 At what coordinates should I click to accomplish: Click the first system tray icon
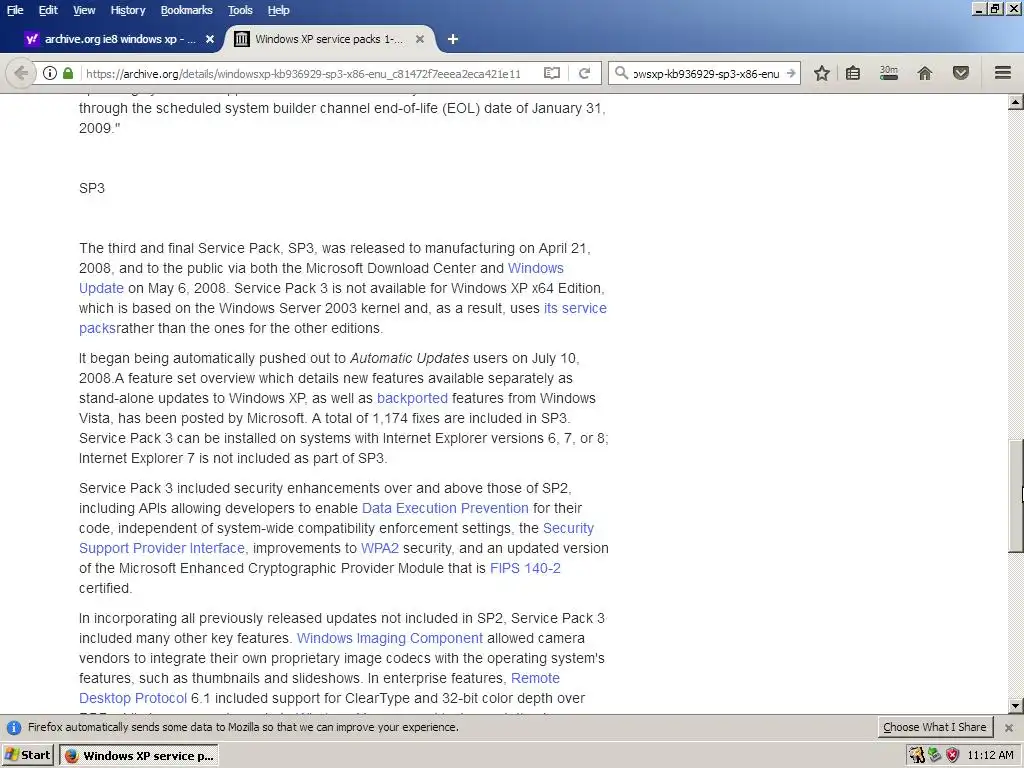point(917,756)
